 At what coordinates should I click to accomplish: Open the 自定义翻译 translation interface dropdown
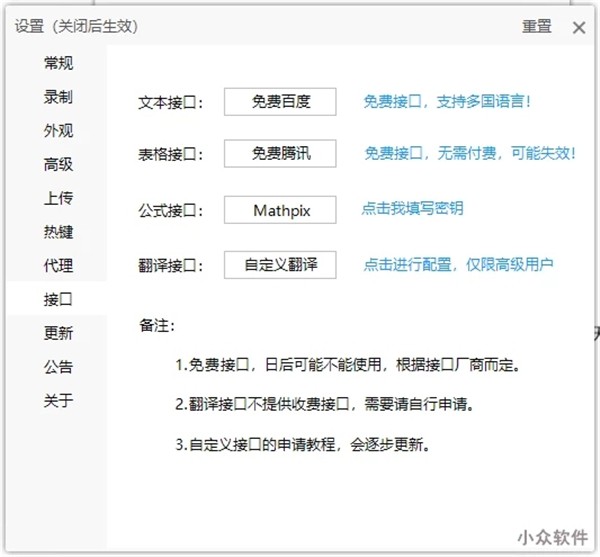pyautogui.click(x=280, y=265)
